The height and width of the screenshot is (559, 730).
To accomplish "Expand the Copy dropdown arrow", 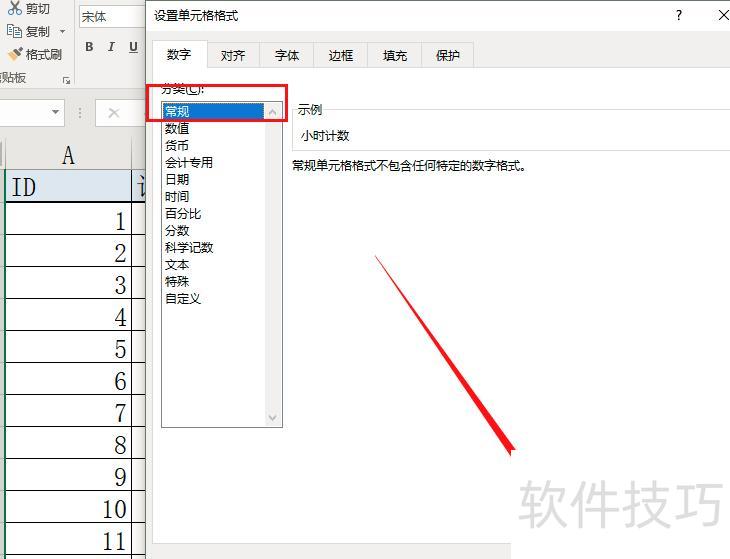I will pos(63,32).
